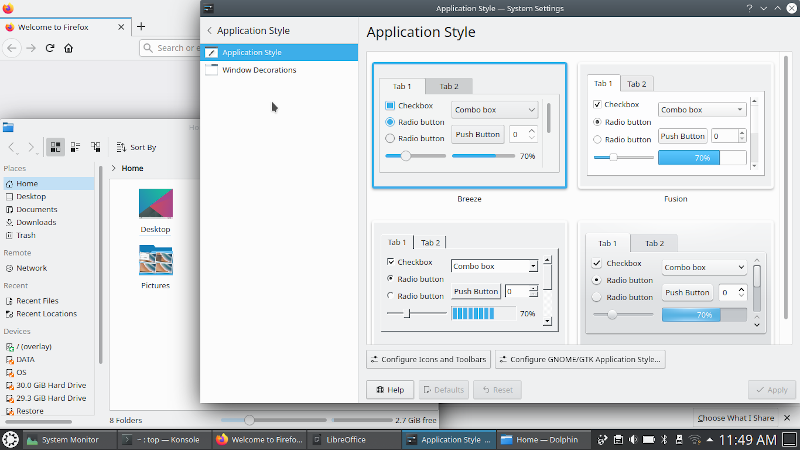Viewport: 800px width, 450px height.
Task: Open Combo box in Breeze preview
Action: 494,110
